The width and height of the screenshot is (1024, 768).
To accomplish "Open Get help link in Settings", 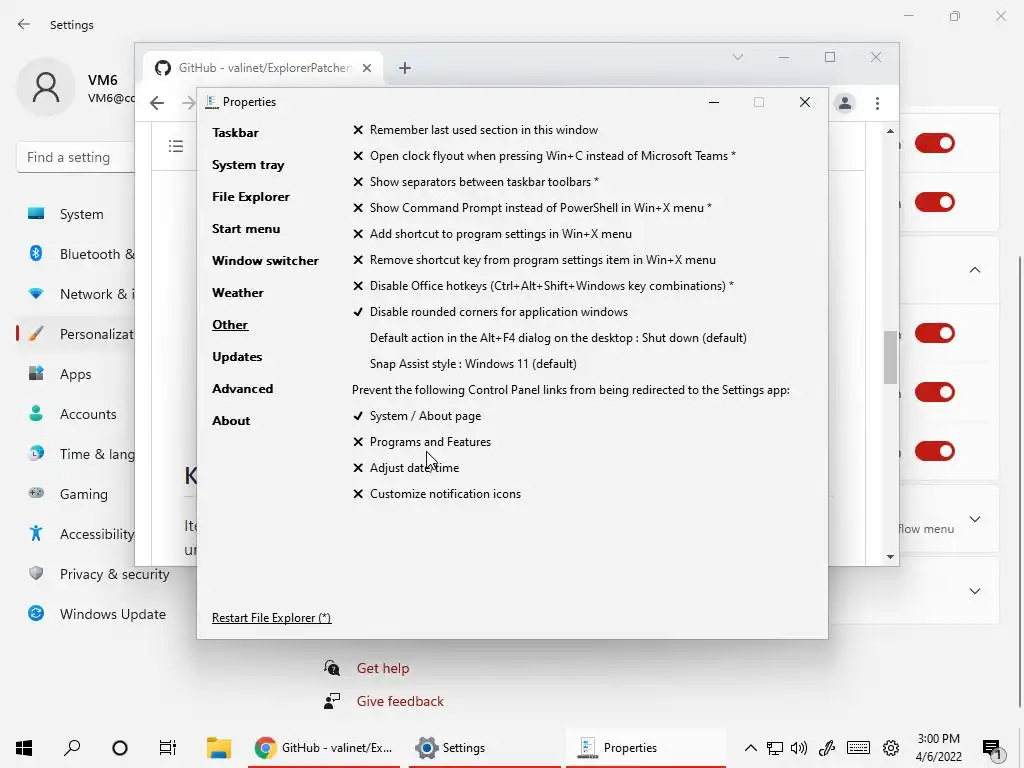I will [383, 668].
